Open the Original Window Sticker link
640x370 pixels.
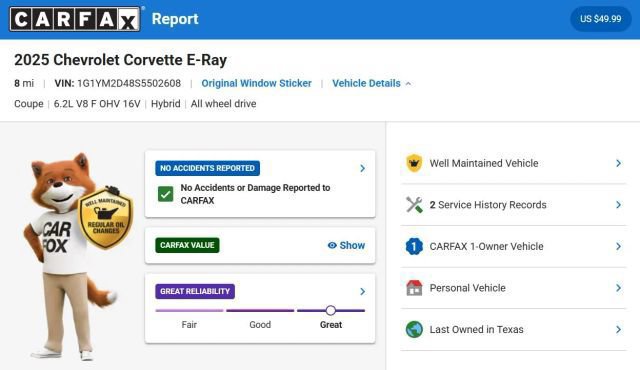pos(256,83)
